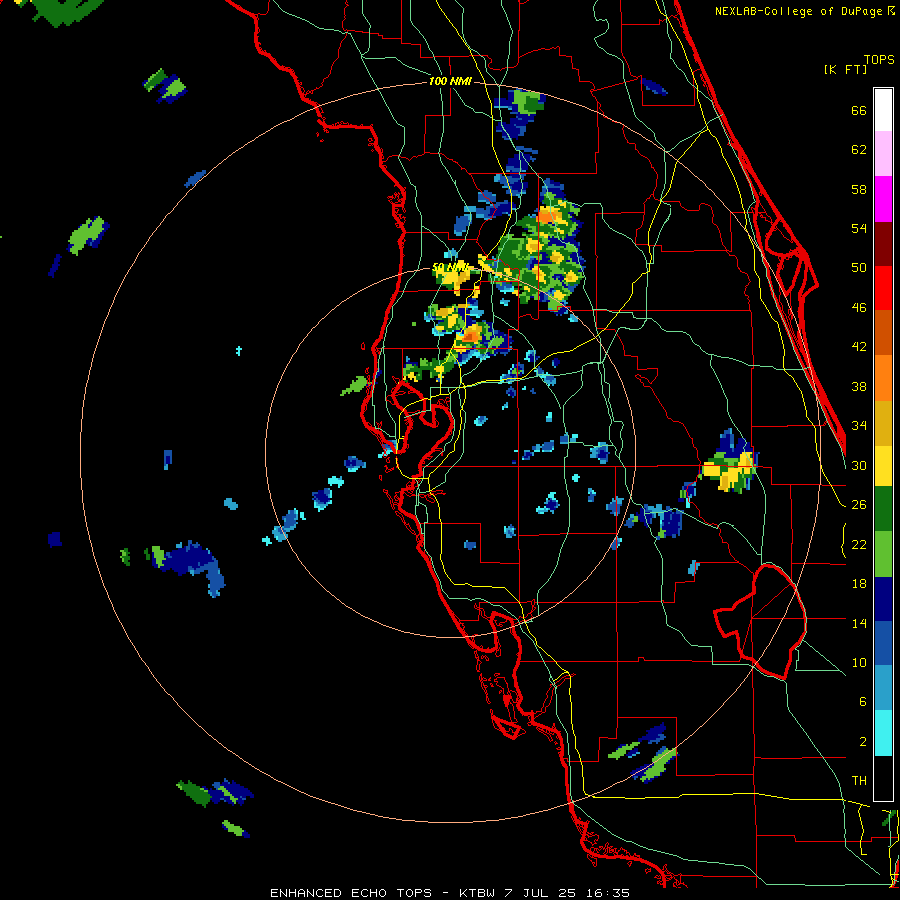Pick the sky blue swatch on the scale
The width and height of the screenshot is (900, 900).
[x=883, y=688]
